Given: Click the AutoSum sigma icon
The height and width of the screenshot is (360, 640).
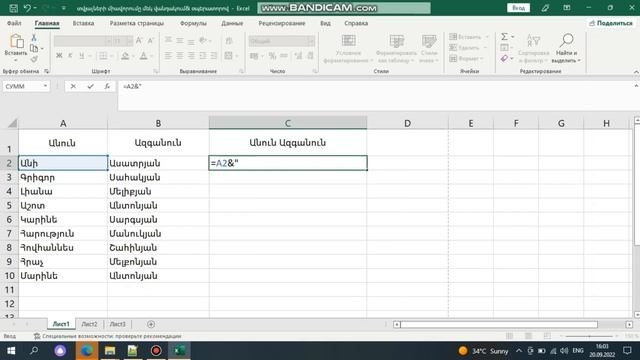Looking at the screenshot, I should pyautogui.click(x=504, y=37).
